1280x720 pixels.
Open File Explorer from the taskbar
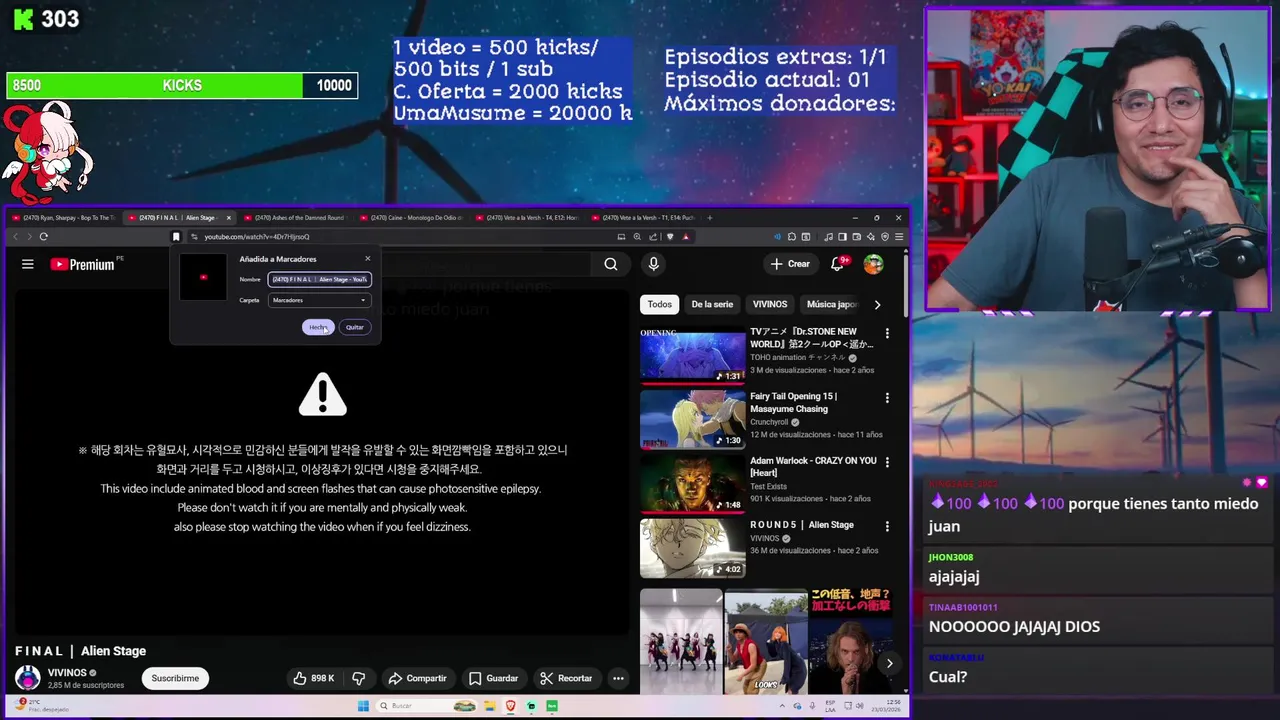490,706
